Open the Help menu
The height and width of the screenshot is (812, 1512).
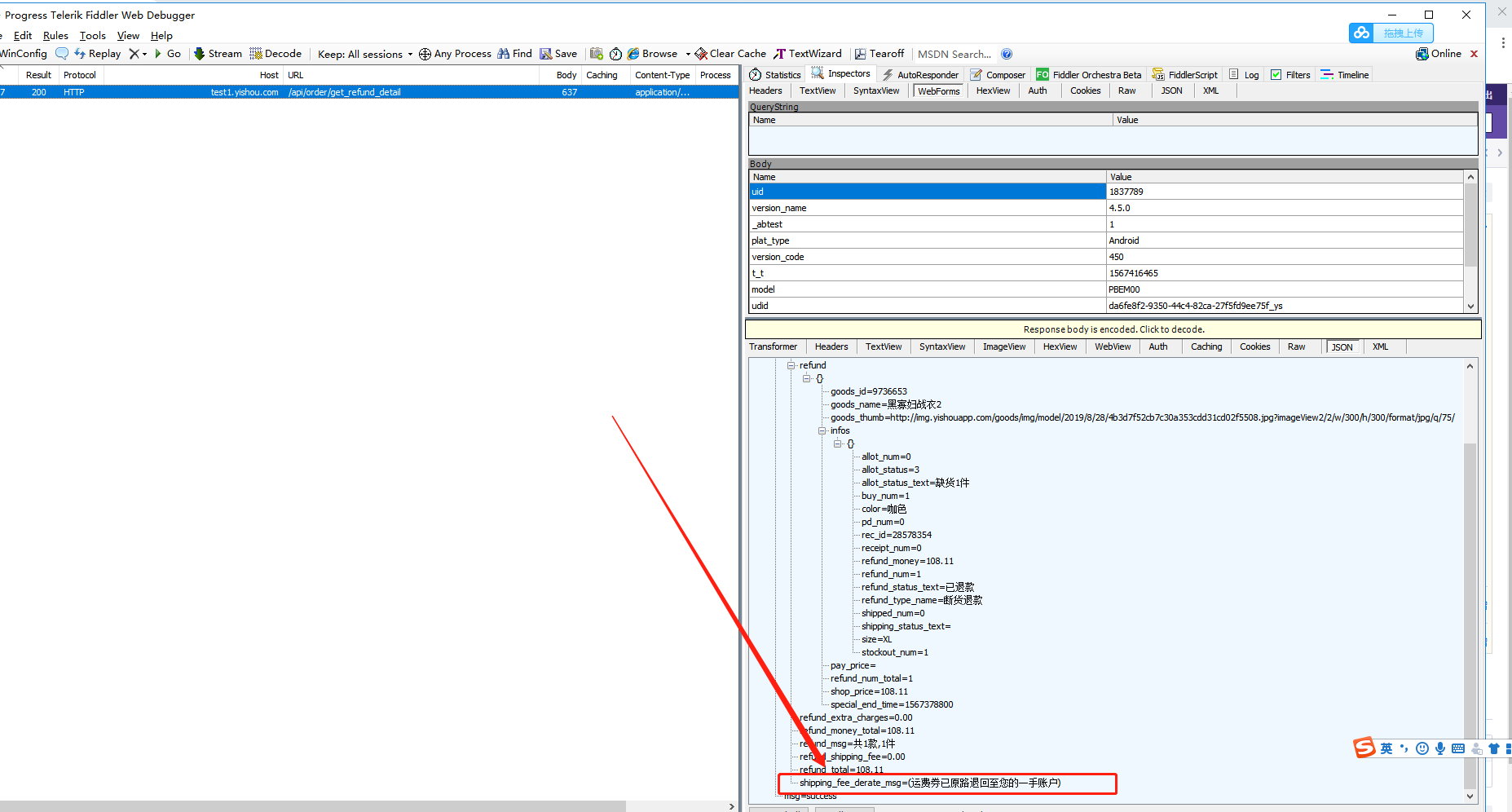pyautogui.click(x=161, y=36)
